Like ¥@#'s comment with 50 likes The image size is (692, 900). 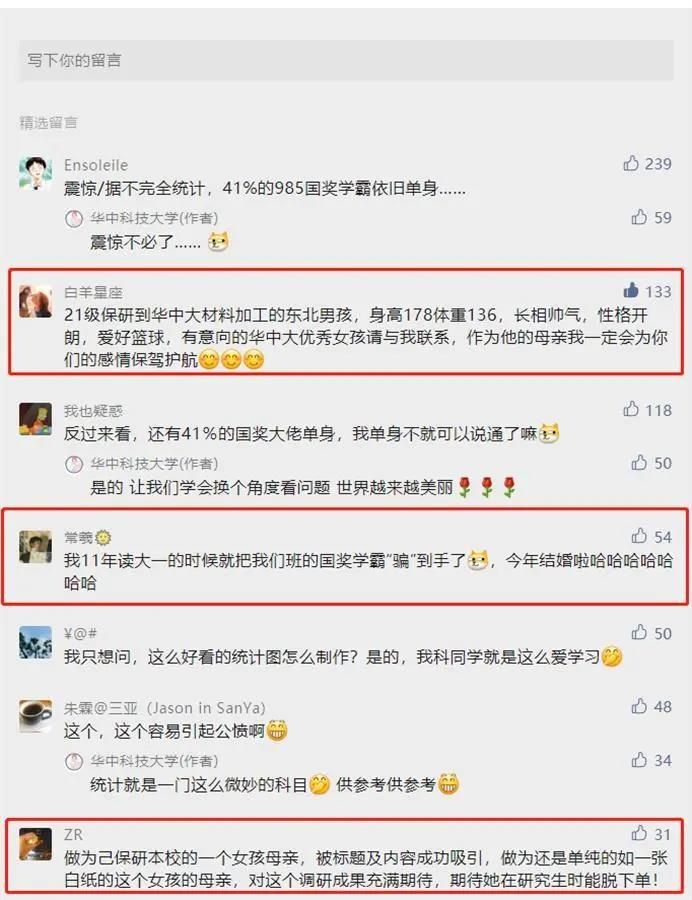(x=639, y=633)
